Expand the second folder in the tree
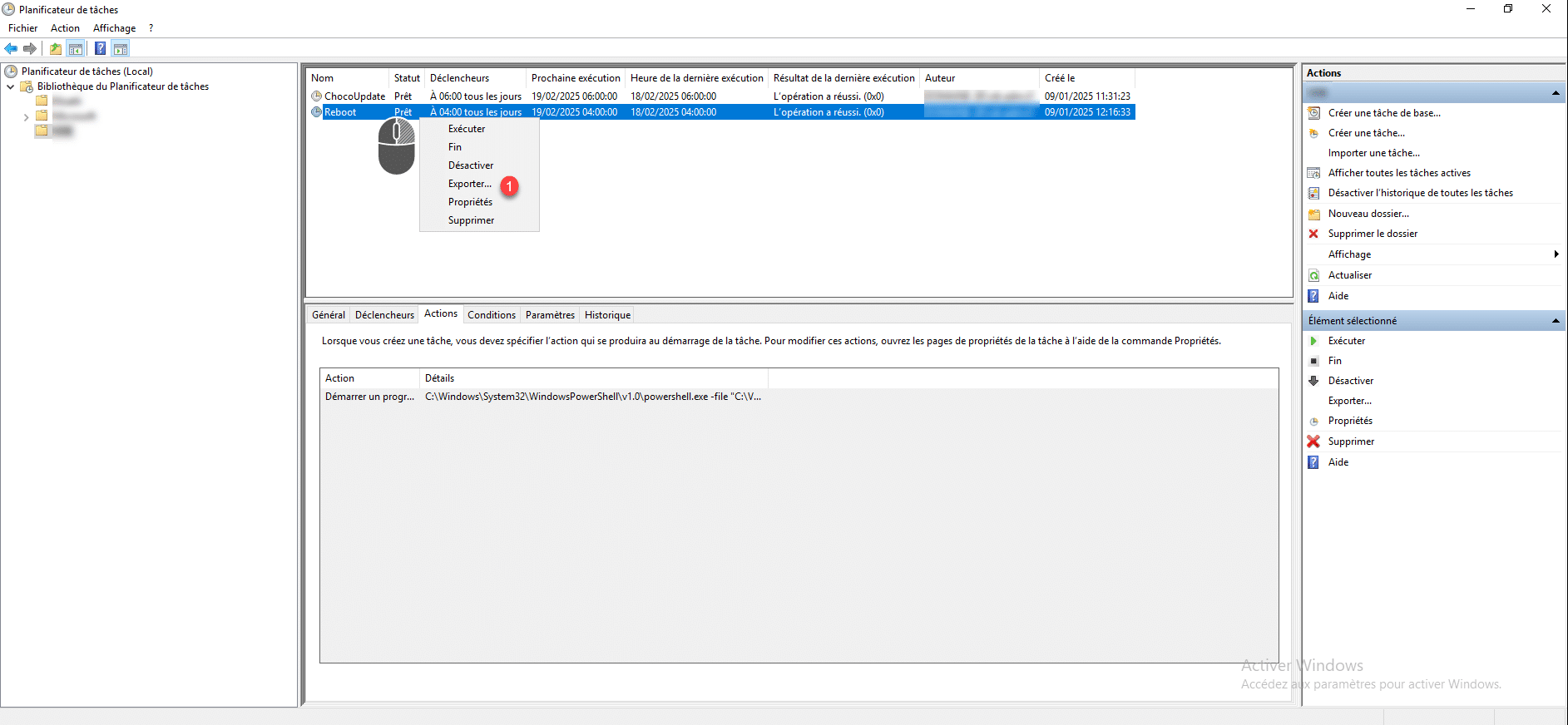1568x725 pixels. (x=26, y=117)
